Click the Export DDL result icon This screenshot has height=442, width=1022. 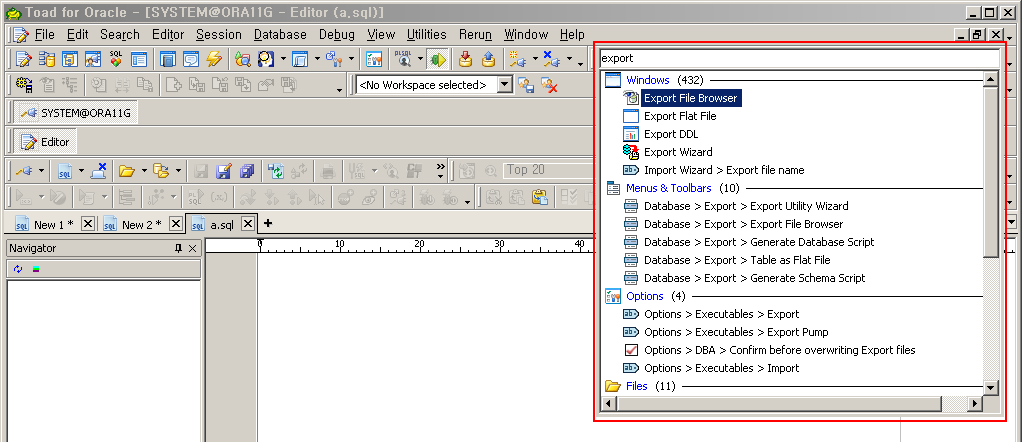click(631, 134)
